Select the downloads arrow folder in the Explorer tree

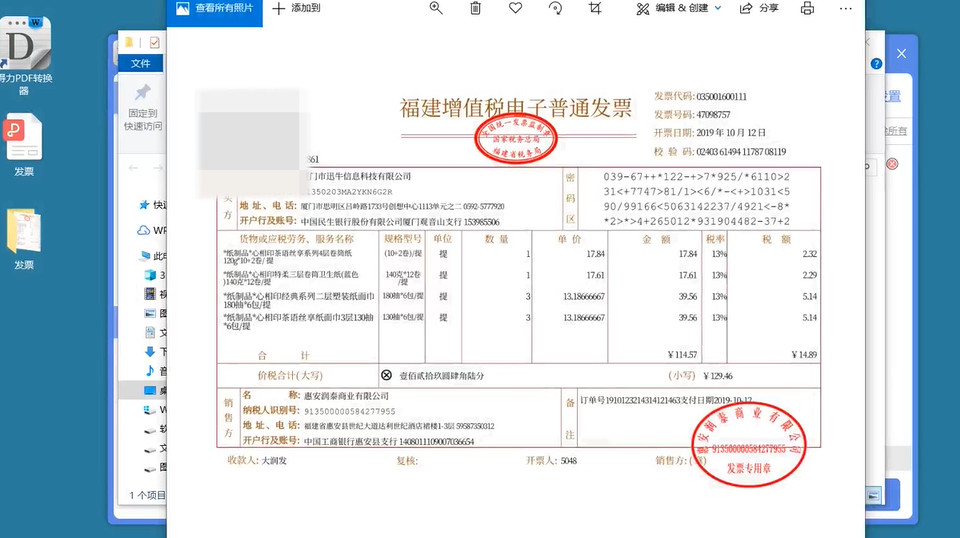(x=154, y=351)
